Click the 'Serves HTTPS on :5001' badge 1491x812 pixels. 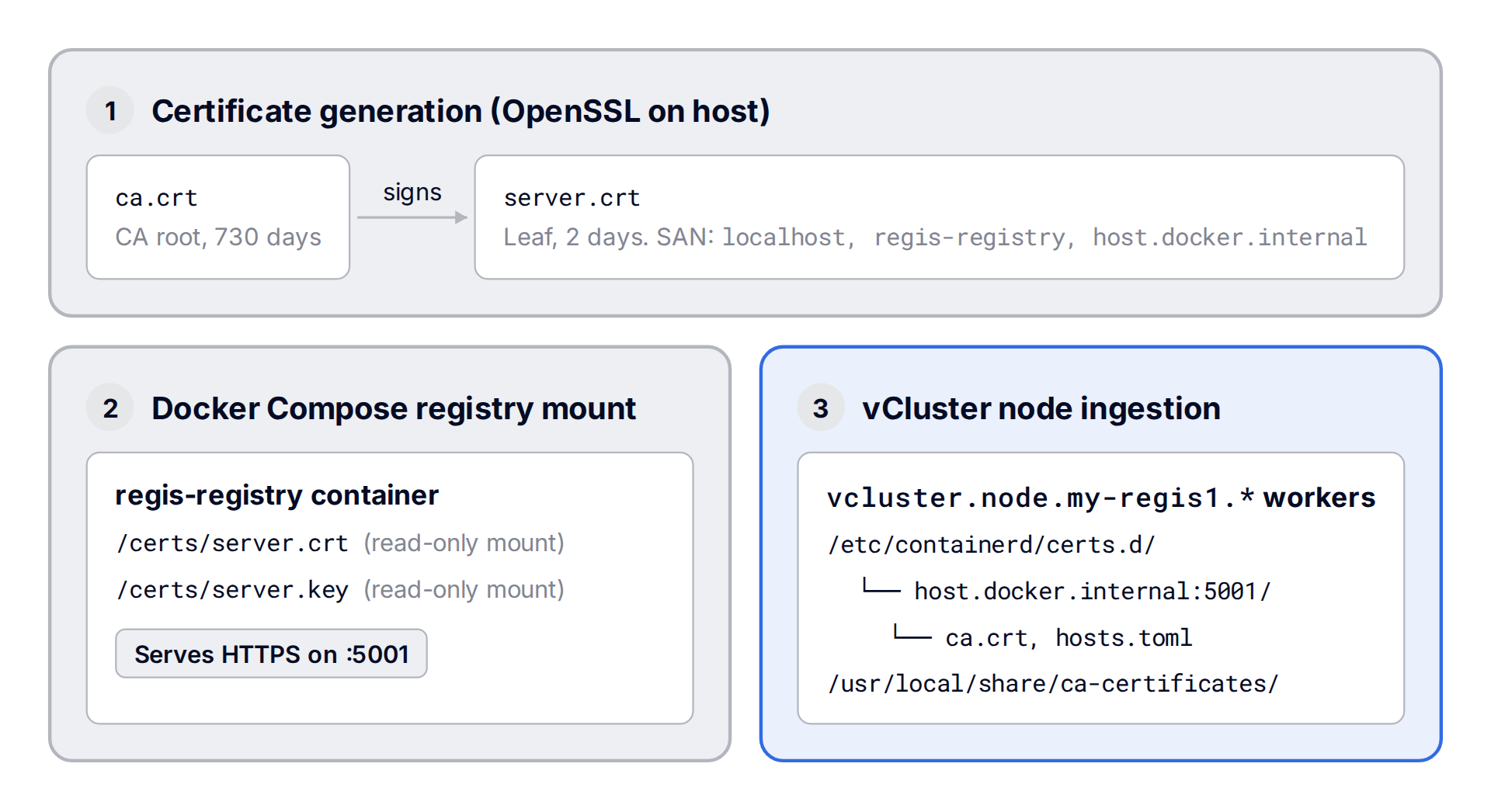point(271,654)
